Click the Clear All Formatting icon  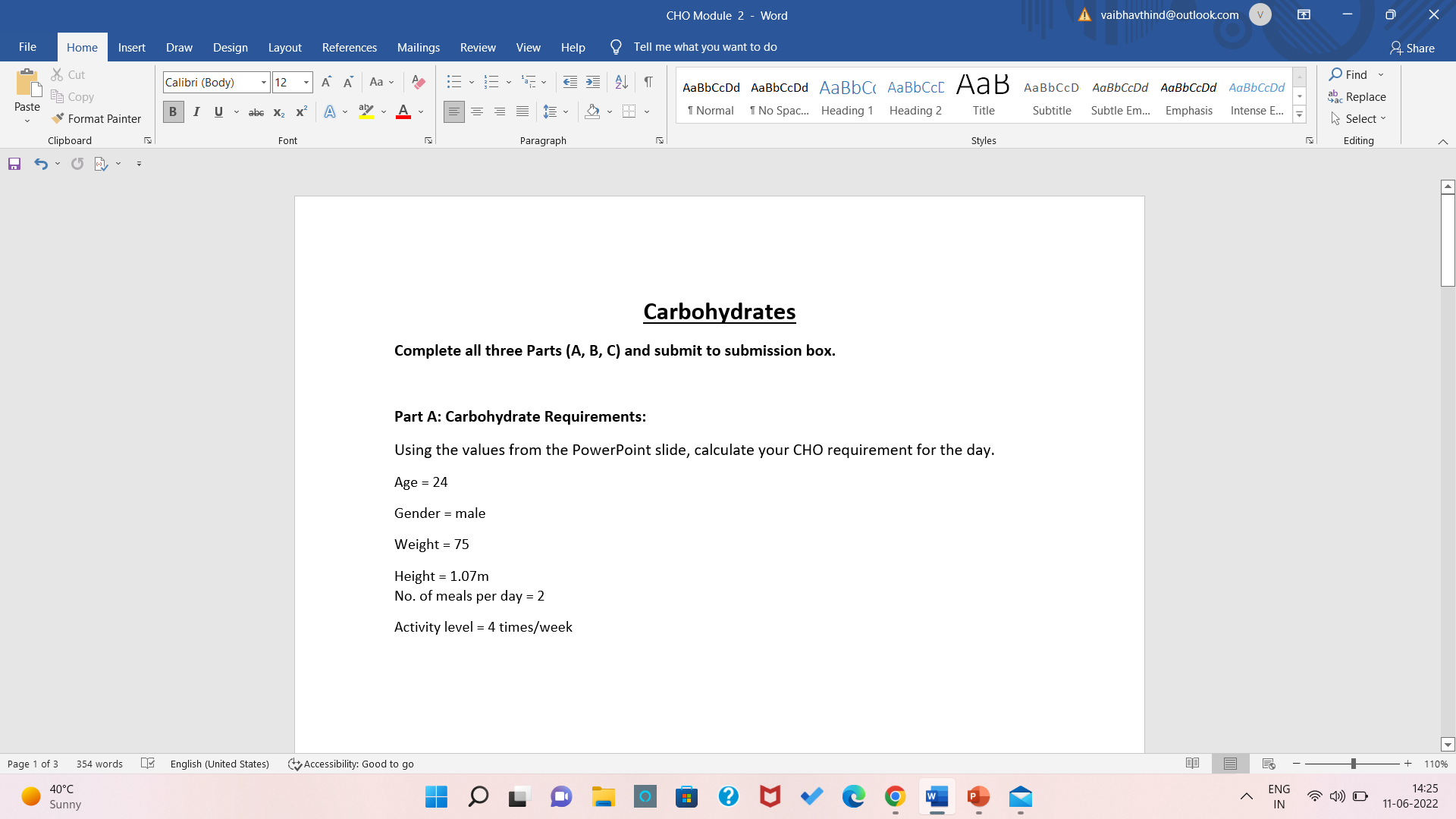pyautogui.click(x=418, y=82)
